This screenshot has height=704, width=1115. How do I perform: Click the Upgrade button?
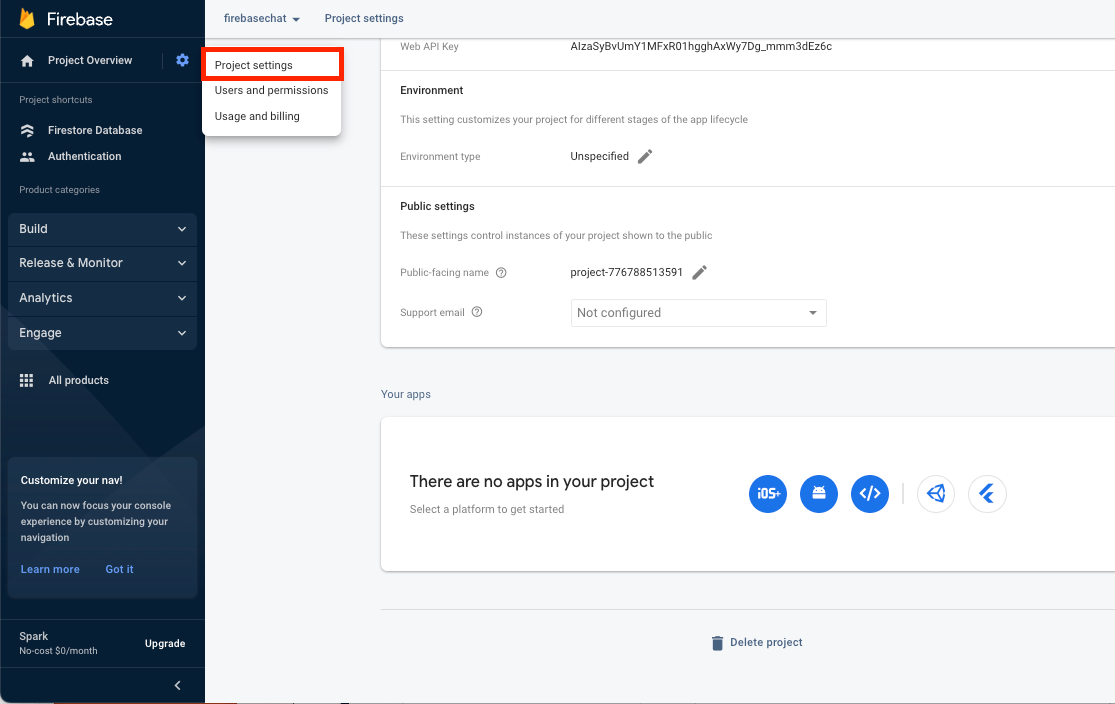point(165,644)
